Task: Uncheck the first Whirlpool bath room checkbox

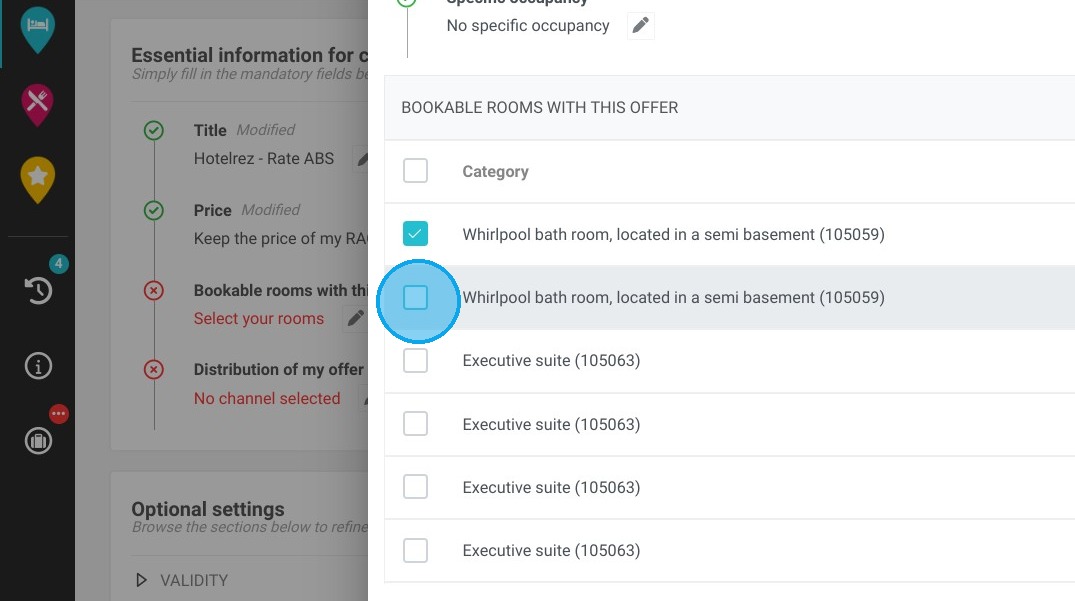Action: click(x=415, y=234)
